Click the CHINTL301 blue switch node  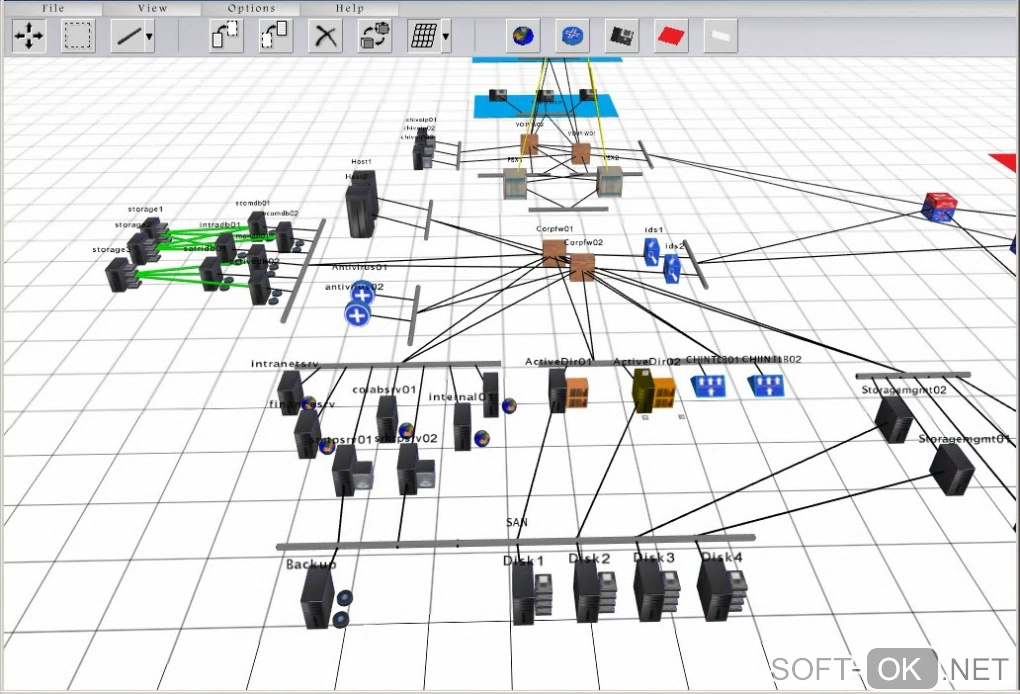point(708,385)
